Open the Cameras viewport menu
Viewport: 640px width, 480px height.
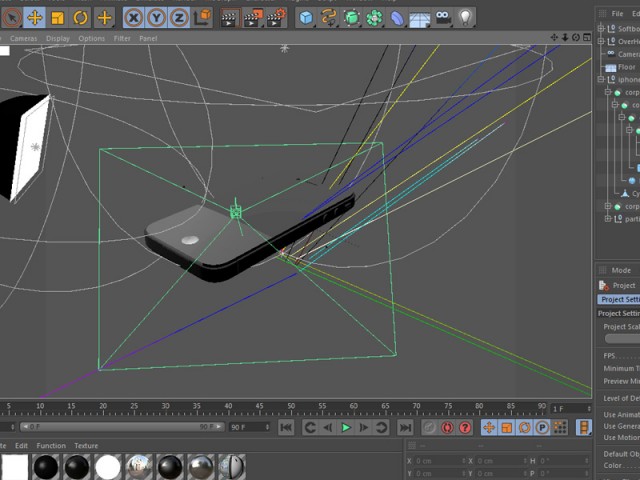coord(23,38)
